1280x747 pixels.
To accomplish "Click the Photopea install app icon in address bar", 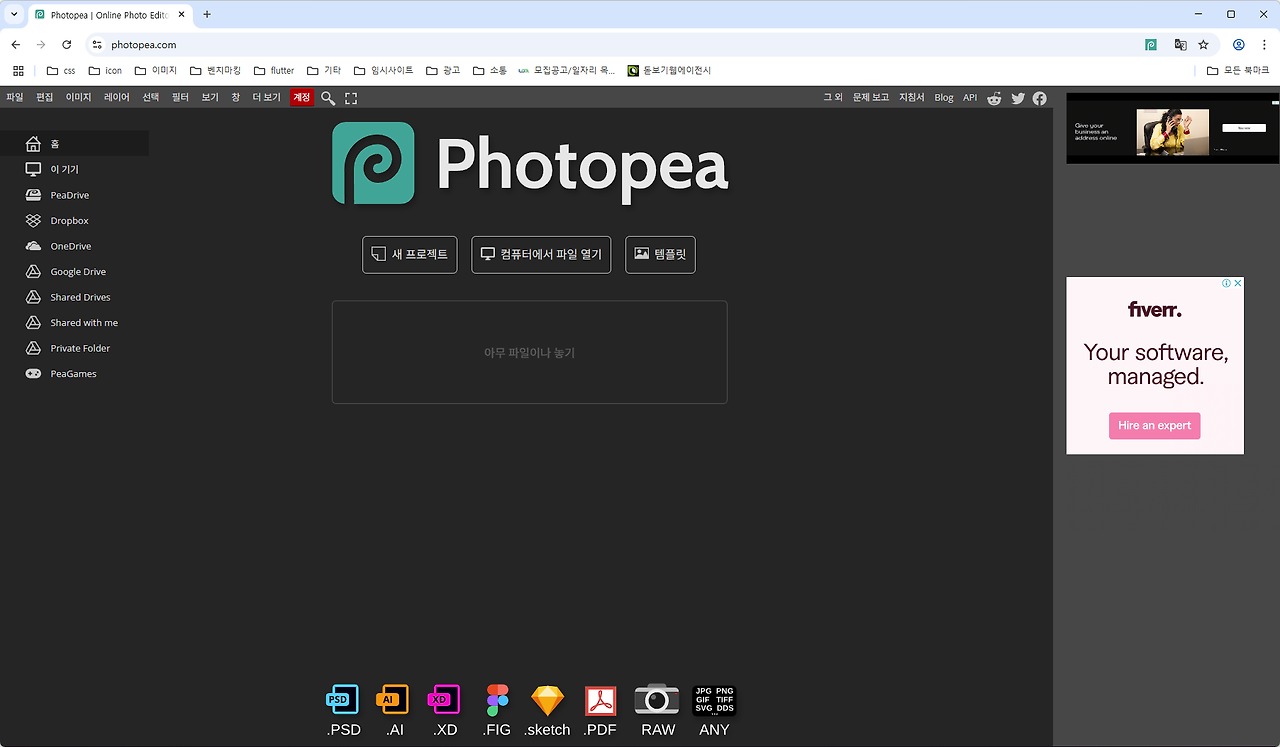I will pyautogui.click(x=1151, y=45).
